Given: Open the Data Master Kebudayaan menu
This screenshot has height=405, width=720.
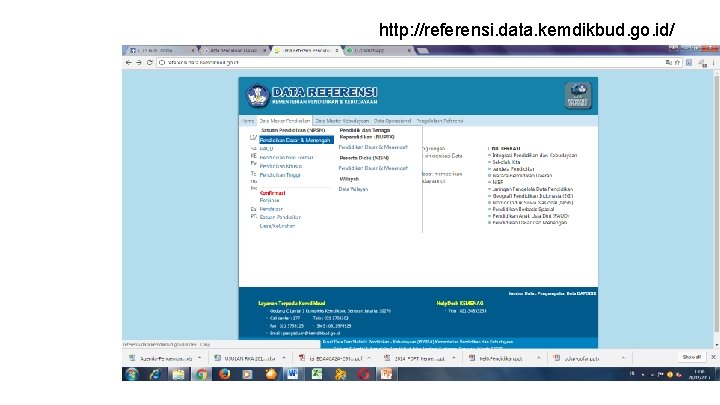Looking at the screenshot, I should coord(342,121).
